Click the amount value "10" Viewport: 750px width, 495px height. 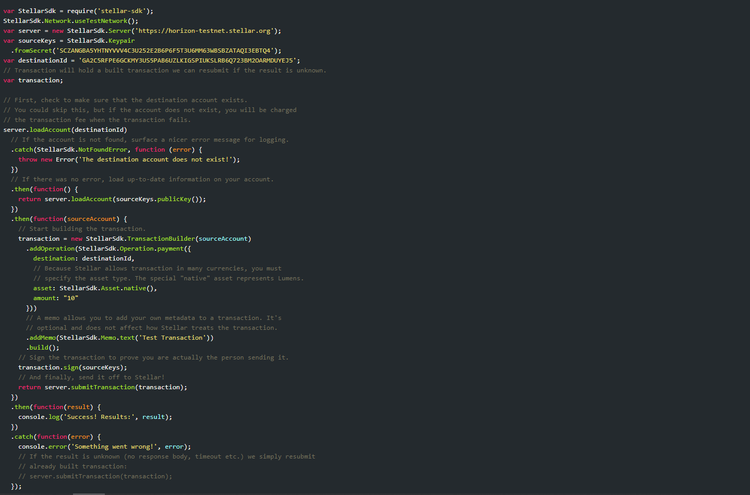coord(70,297)
